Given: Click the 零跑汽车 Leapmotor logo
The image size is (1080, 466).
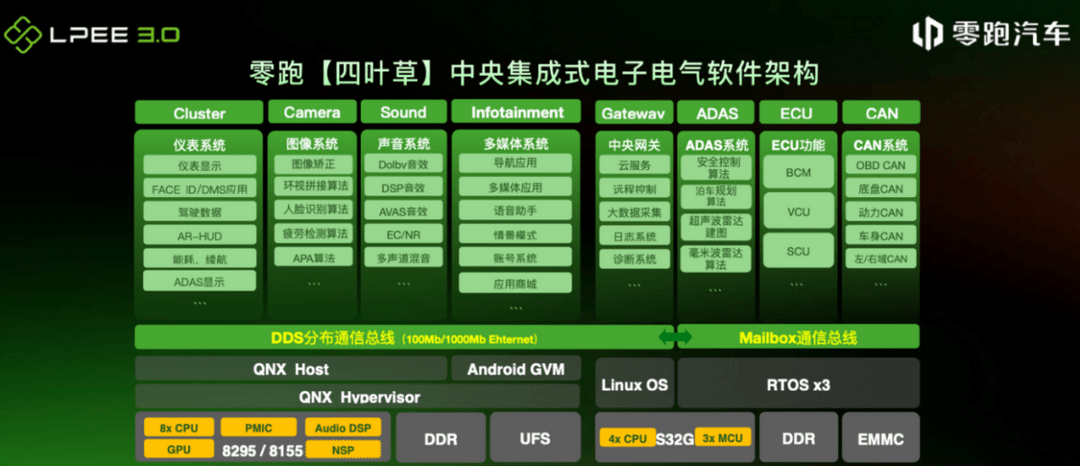Looking at the screenshot, I should 991,33.
